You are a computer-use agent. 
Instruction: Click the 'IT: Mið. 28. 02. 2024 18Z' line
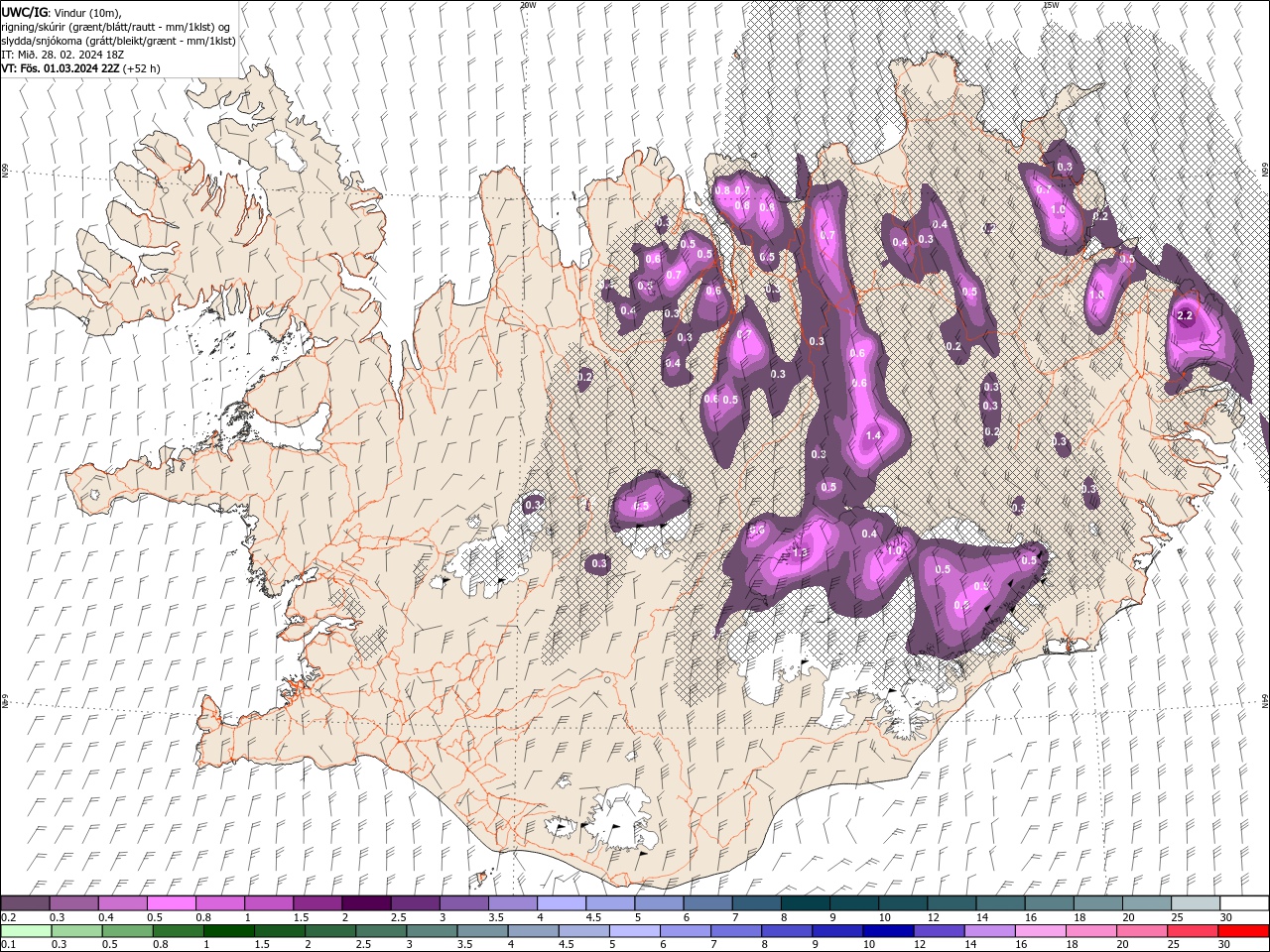pyautogui.click(x=63, y=55)
